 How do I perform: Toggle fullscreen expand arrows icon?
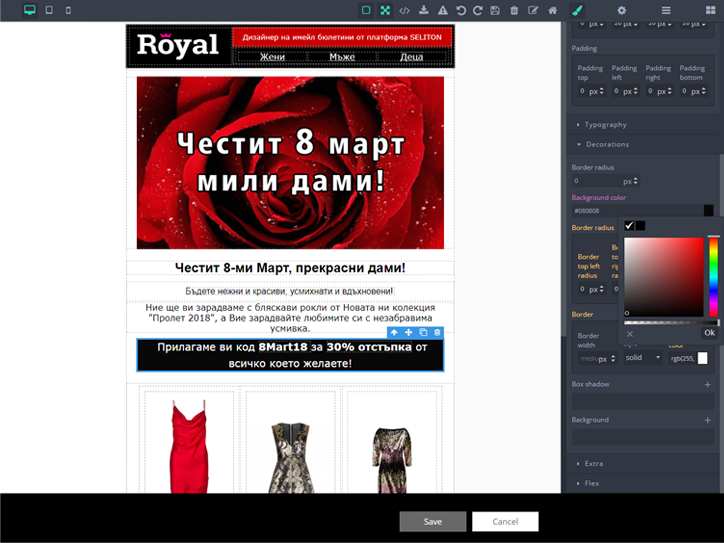[385, 10]
